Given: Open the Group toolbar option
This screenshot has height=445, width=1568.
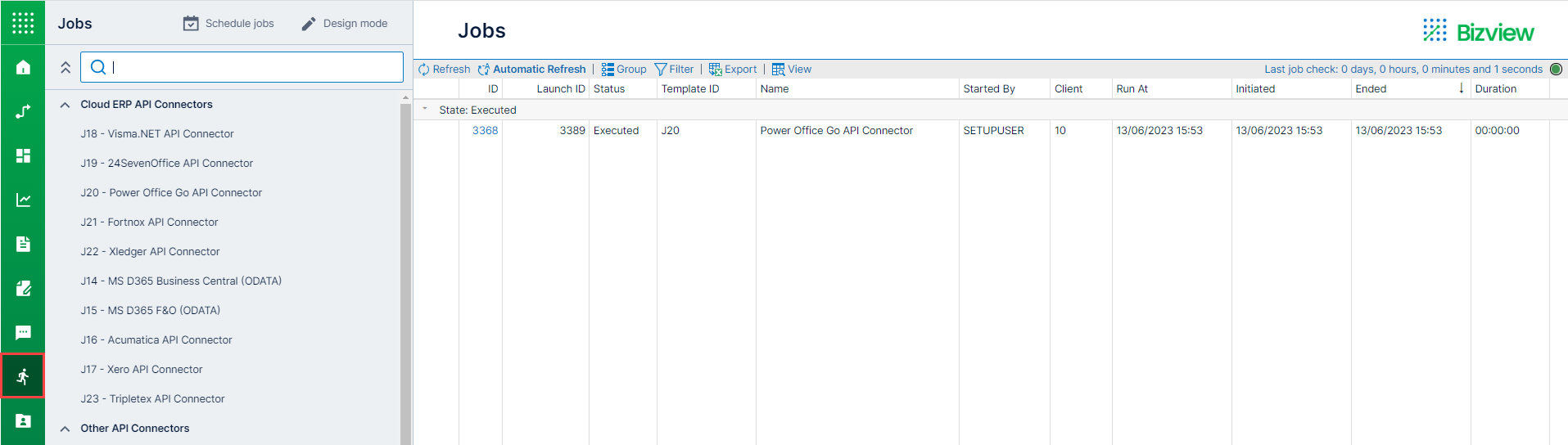Looking at the screenshot, I should pyautogui.click(x=624, y=70).
